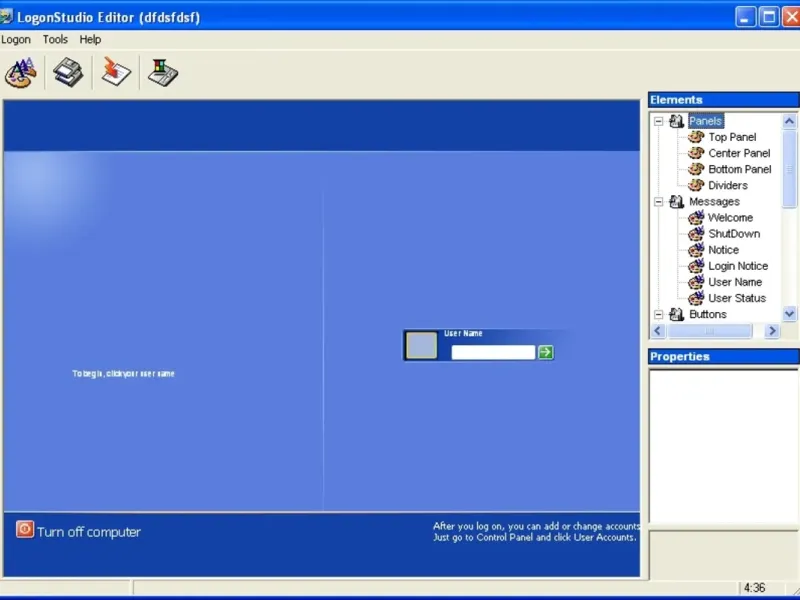Click the top panel area of preview
The width and height of the screenshot is (800, 600).
(321, 126)
